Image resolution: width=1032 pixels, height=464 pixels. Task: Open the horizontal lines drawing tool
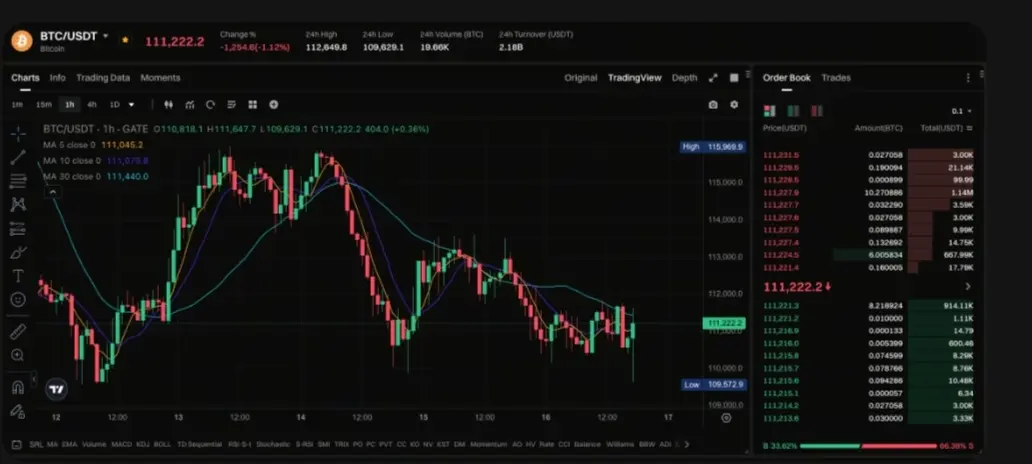click(x=18, y=181)
